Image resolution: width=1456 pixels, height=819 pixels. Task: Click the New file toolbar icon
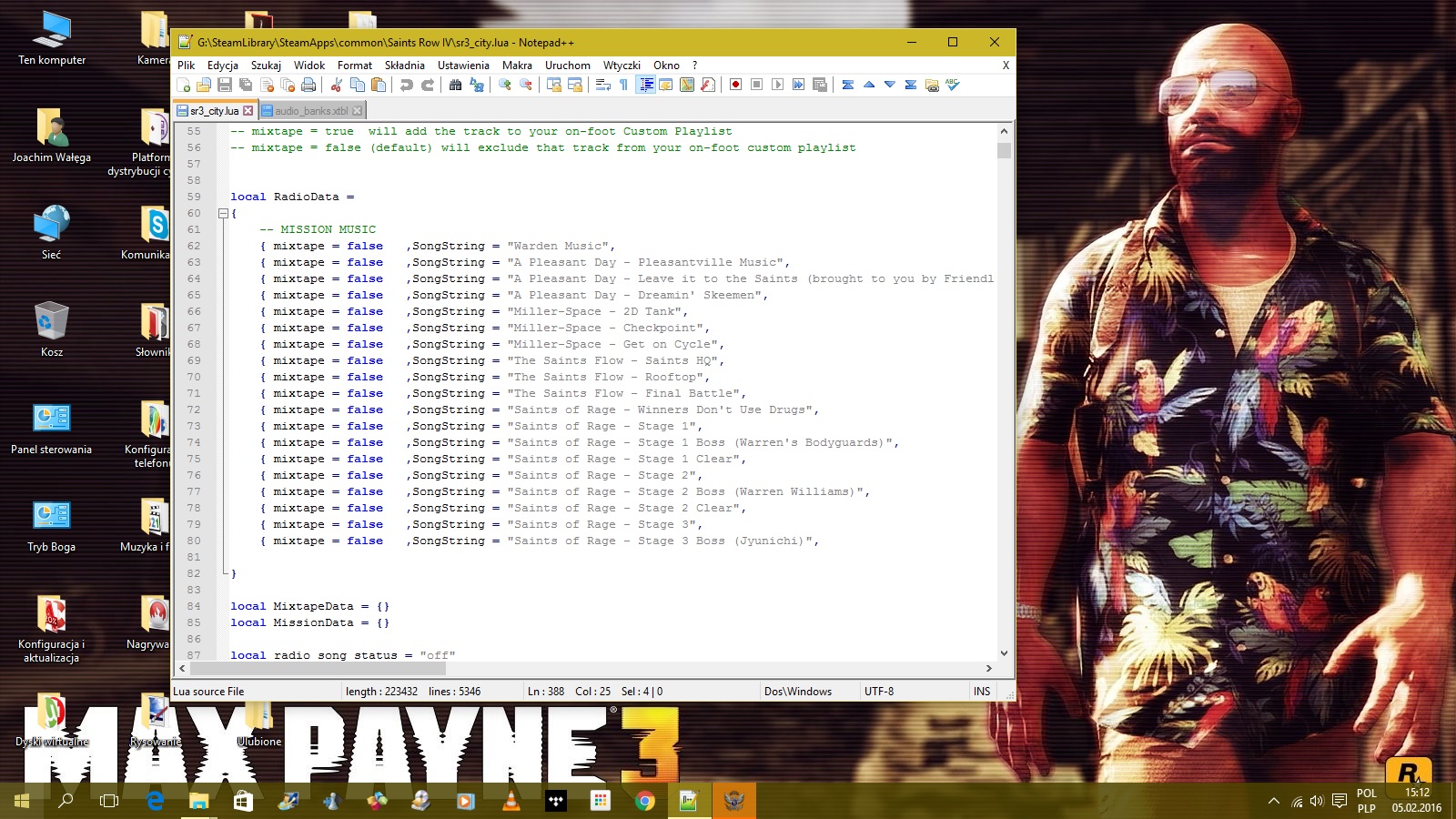pyautogui.click(x=184, y=85)
